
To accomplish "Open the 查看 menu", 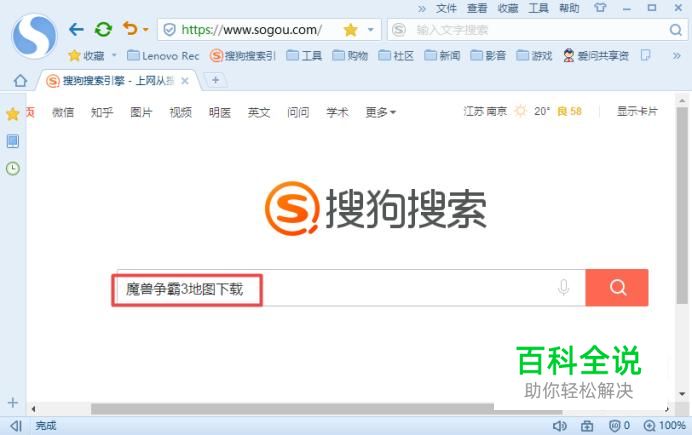I will pos(477,8).
